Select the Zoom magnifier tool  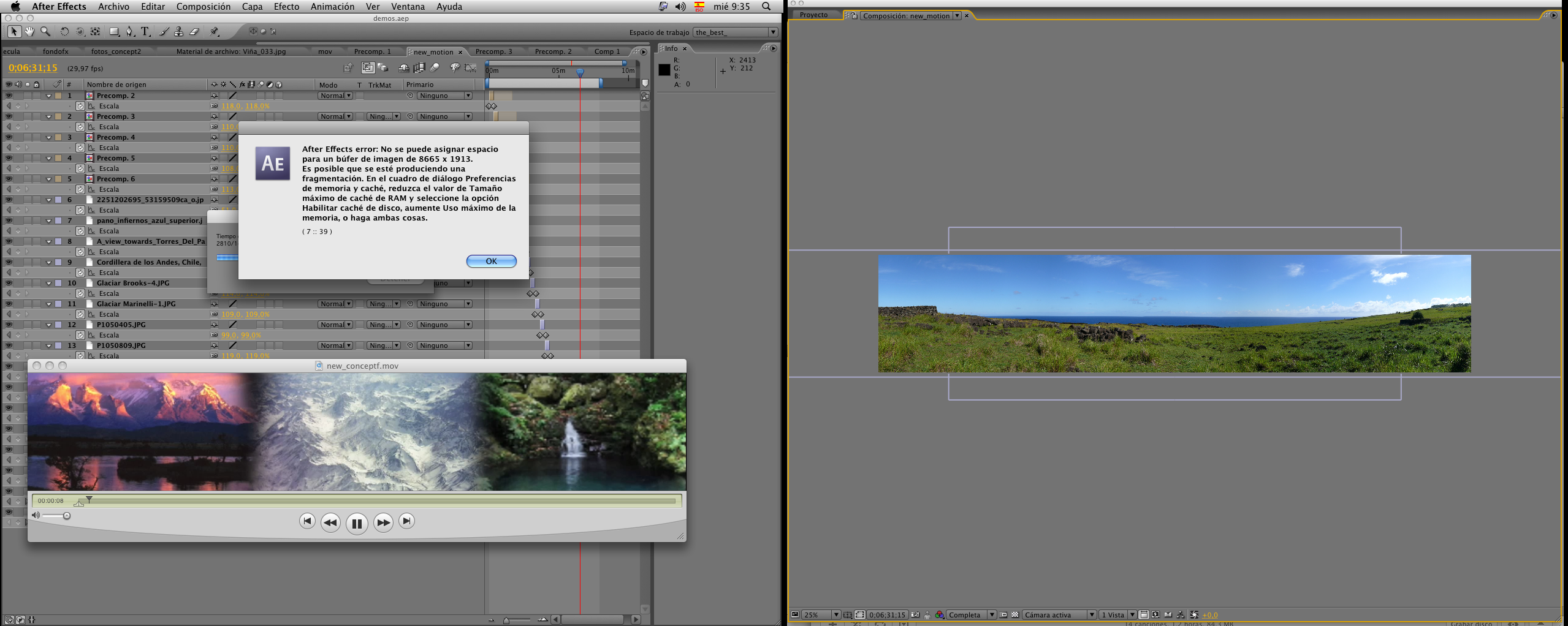tap(45, 32)
